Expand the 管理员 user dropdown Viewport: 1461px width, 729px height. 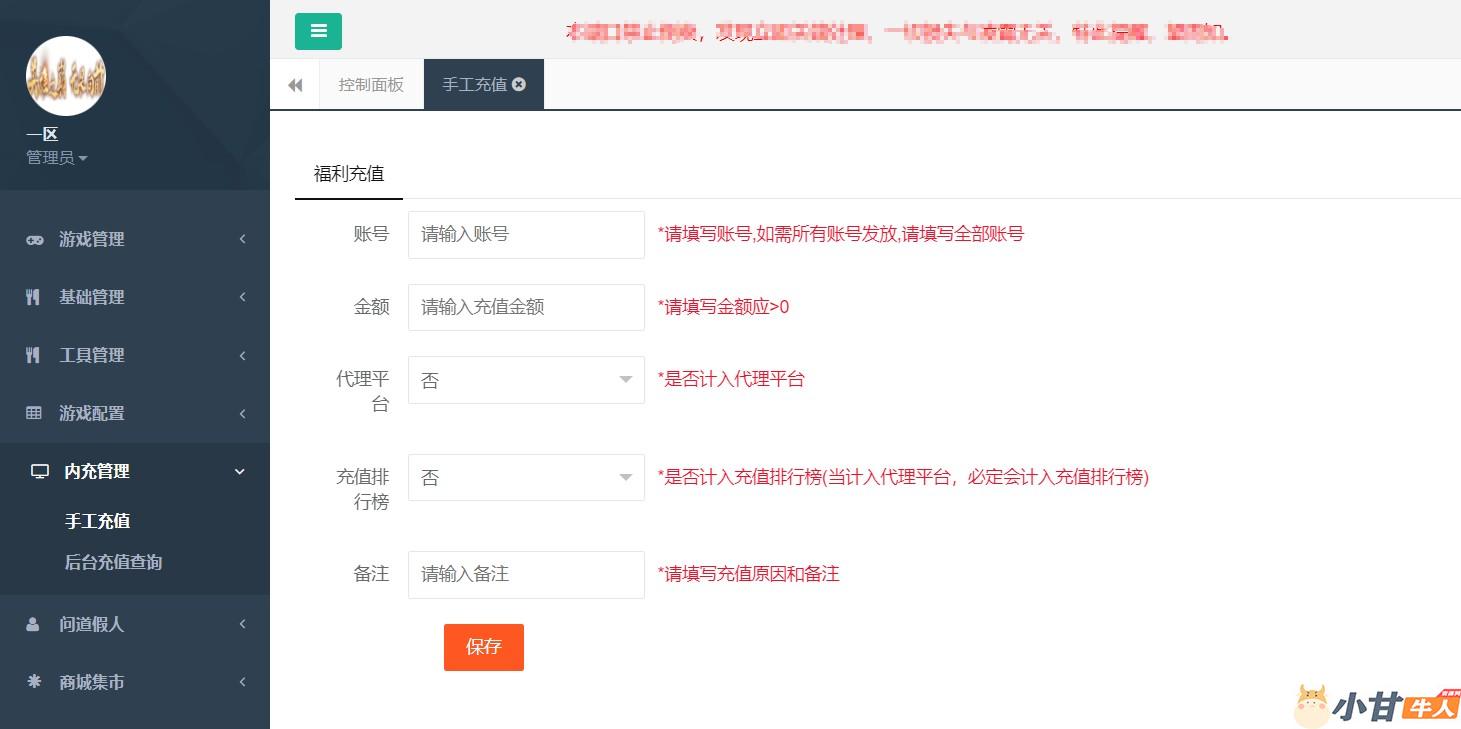tap(57, 158)
